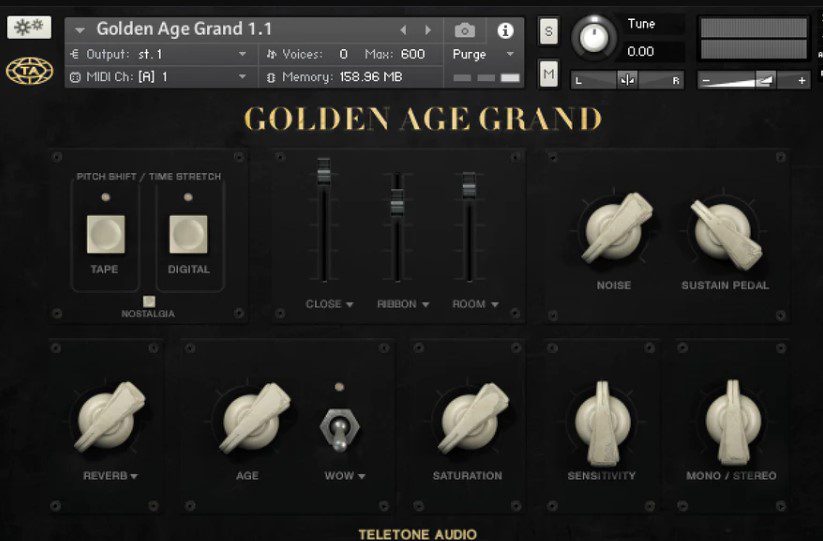Click the Max voices value 600
The image size is (823, 541).
413,54
